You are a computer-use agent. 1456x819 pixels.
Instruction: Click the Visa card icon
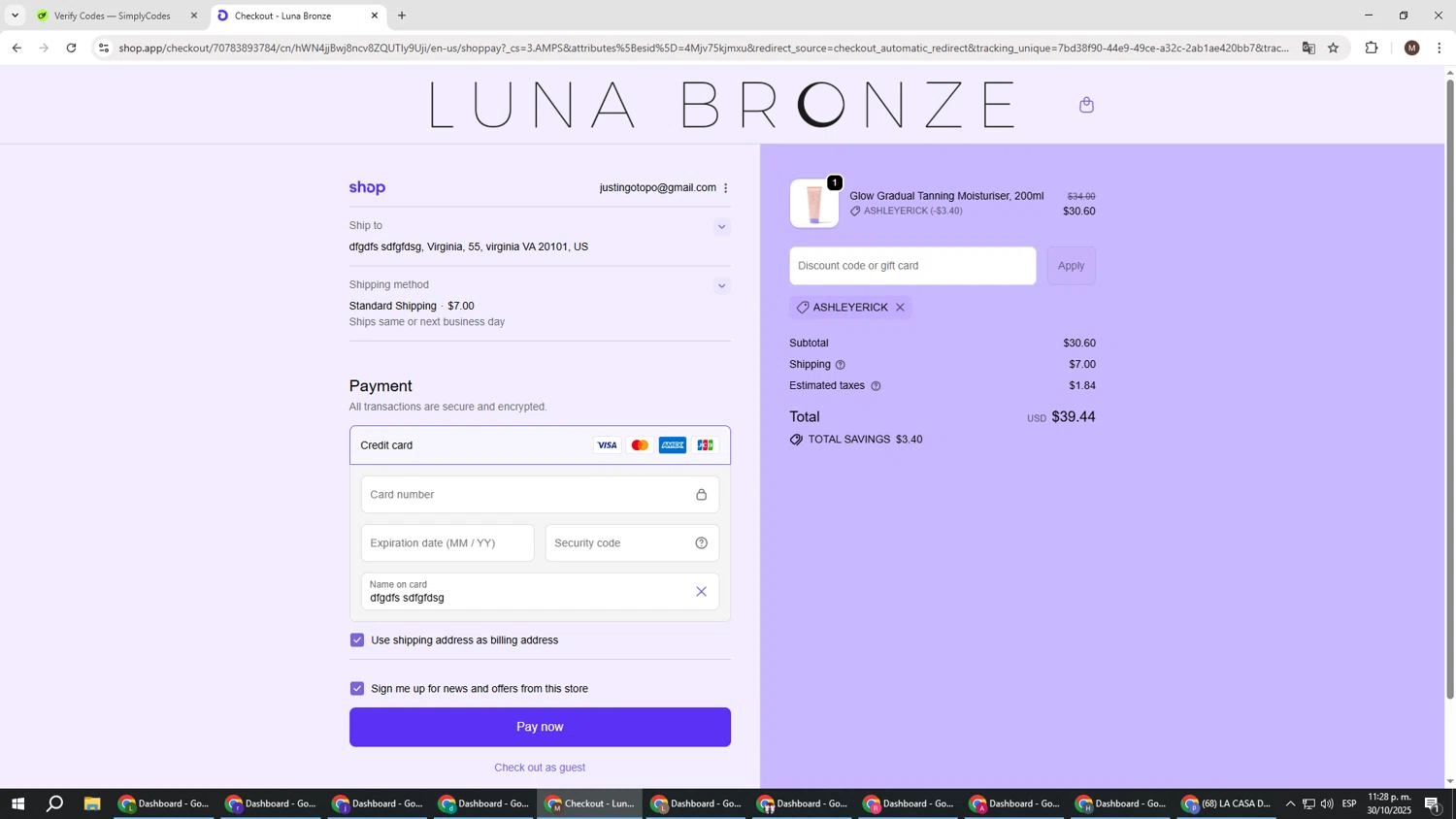click(x=607, y=445)
